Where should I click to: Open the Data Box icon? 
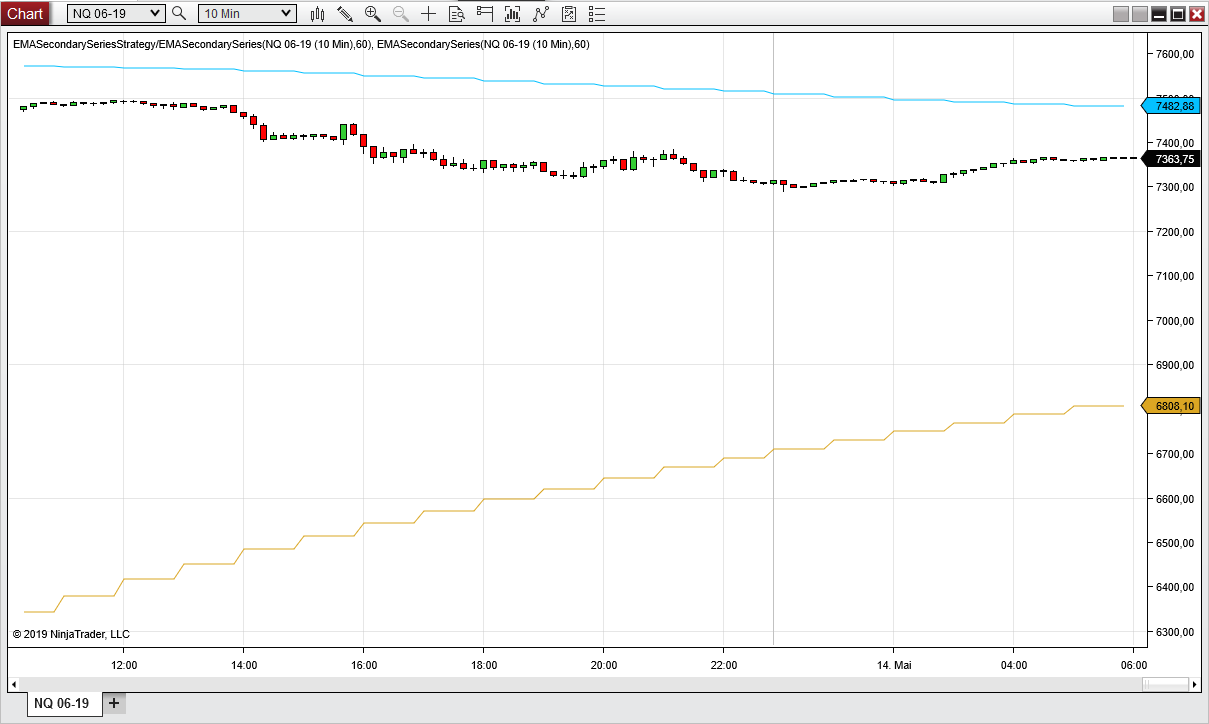click(457, 14)
